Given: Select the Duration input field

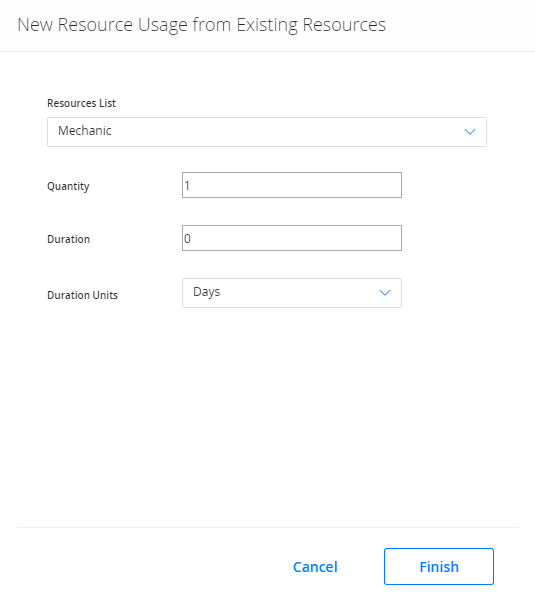Looking at the screenshot, I should [x=292, y=238].
